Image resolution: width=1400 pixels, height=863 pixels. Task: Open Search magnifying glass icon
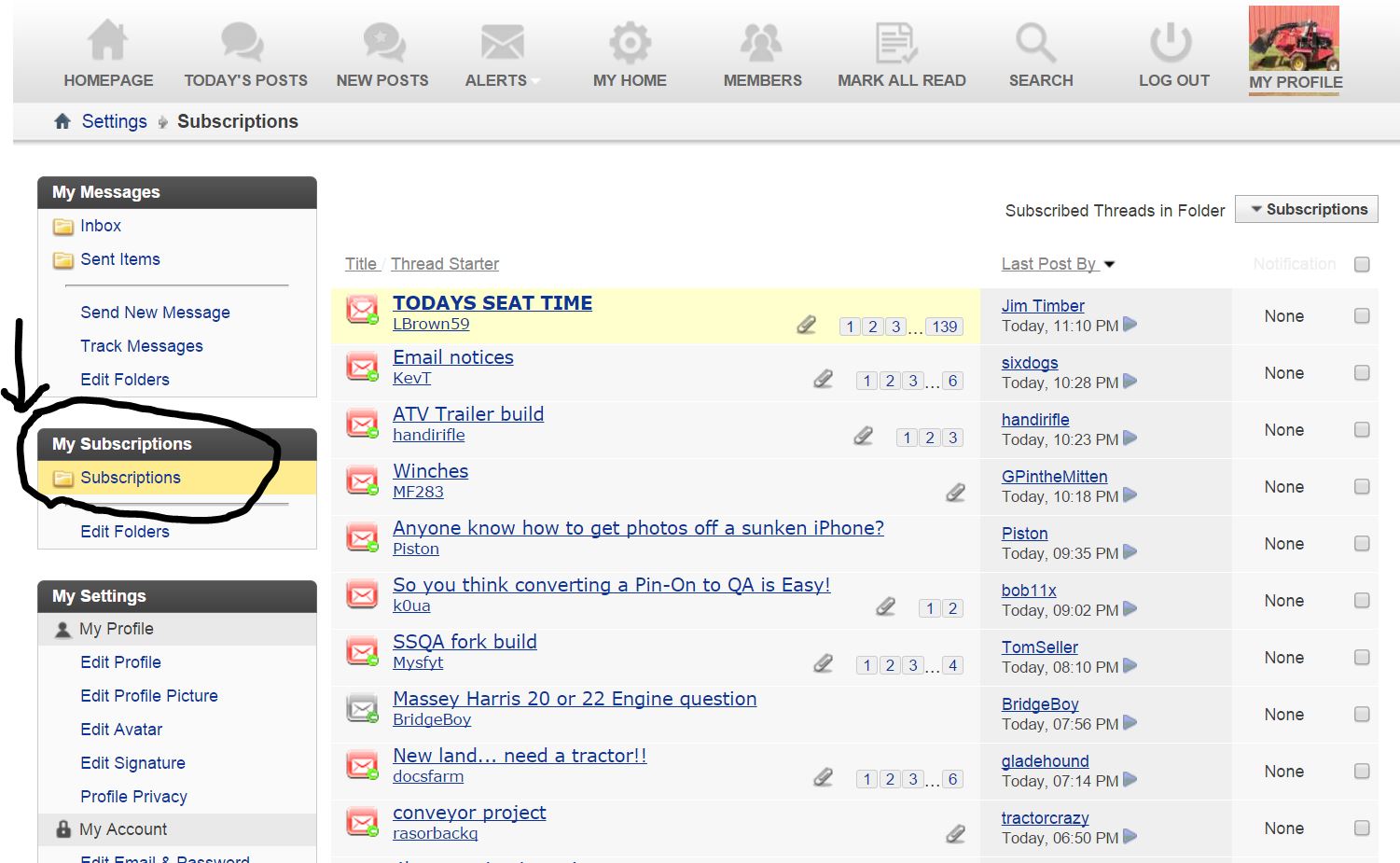(1035, 42)
